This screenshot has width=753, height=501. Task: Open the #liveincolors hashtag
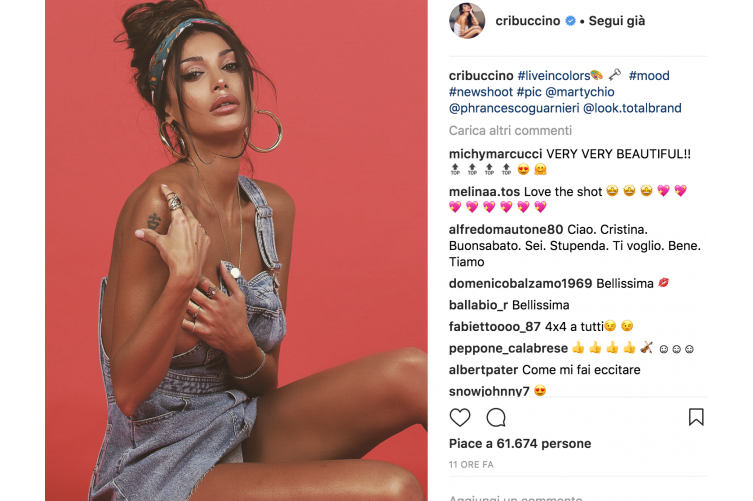pos(554,76)
